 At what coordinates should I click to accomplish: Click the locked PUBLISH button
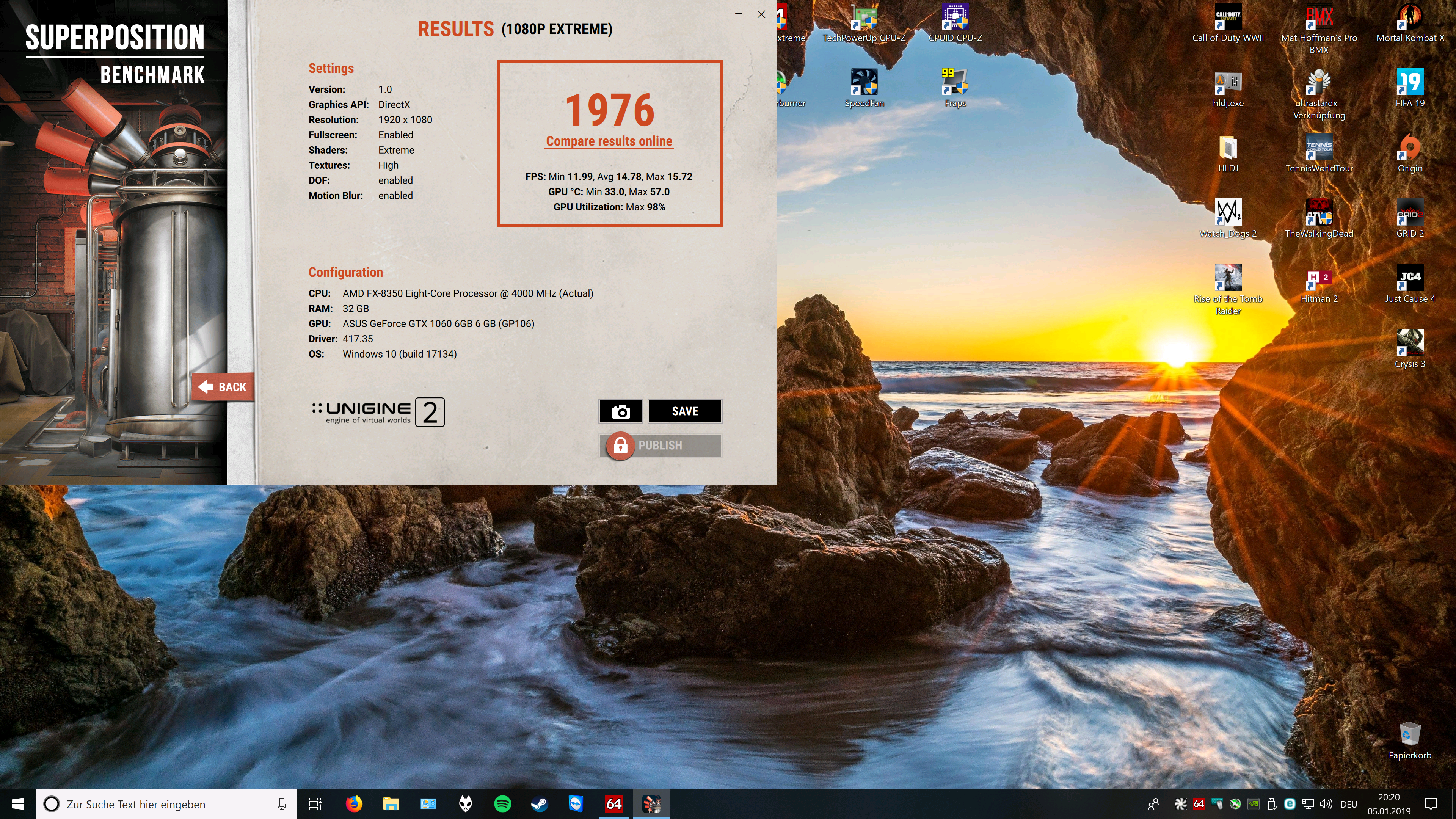[660, 446]
